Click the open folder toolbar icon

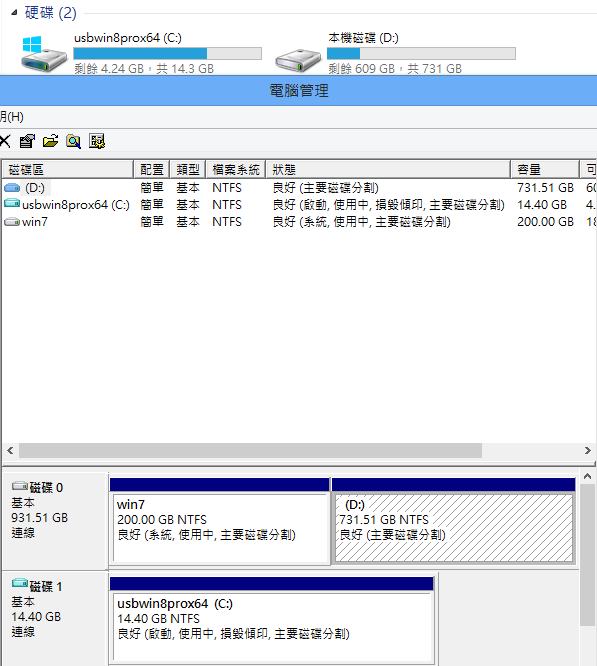pos(51,141)
